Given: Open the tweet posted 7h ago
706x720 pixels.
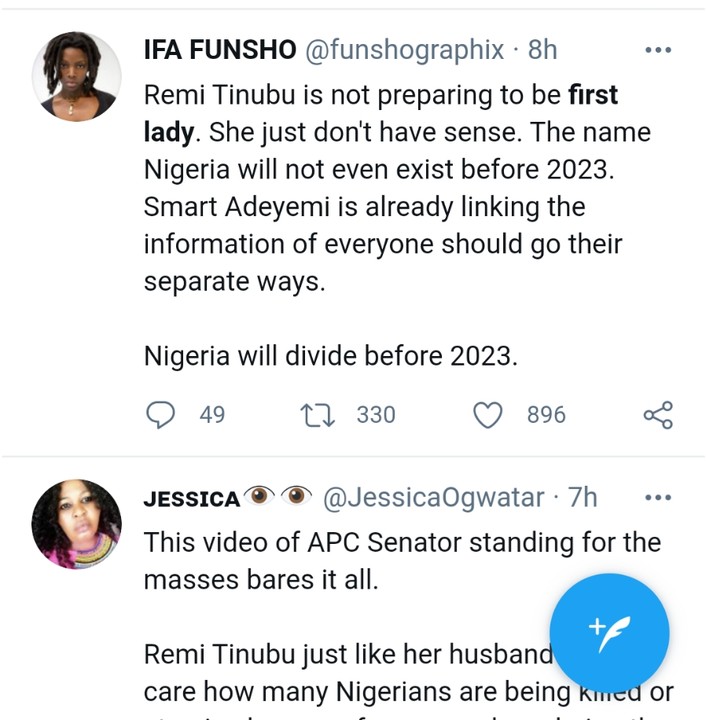Looking at the screenshot, I should point(582,497).
